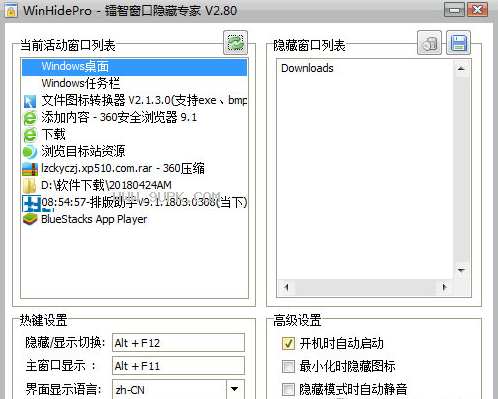The image size is (498, 399).
Task: Click the refresh active window list icon
Action: (235, 43)
